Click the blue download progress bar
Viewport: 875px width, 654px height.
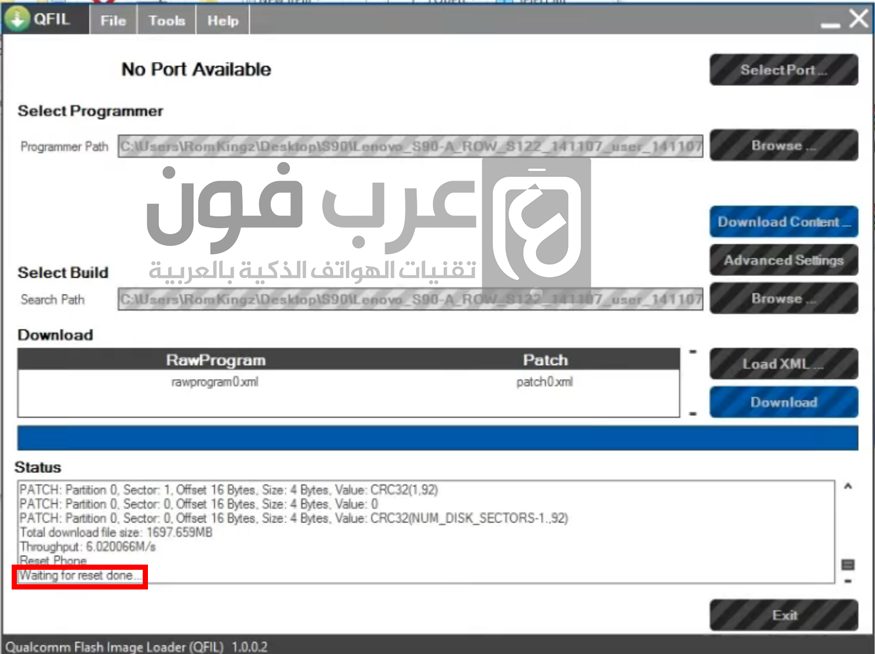438,437
